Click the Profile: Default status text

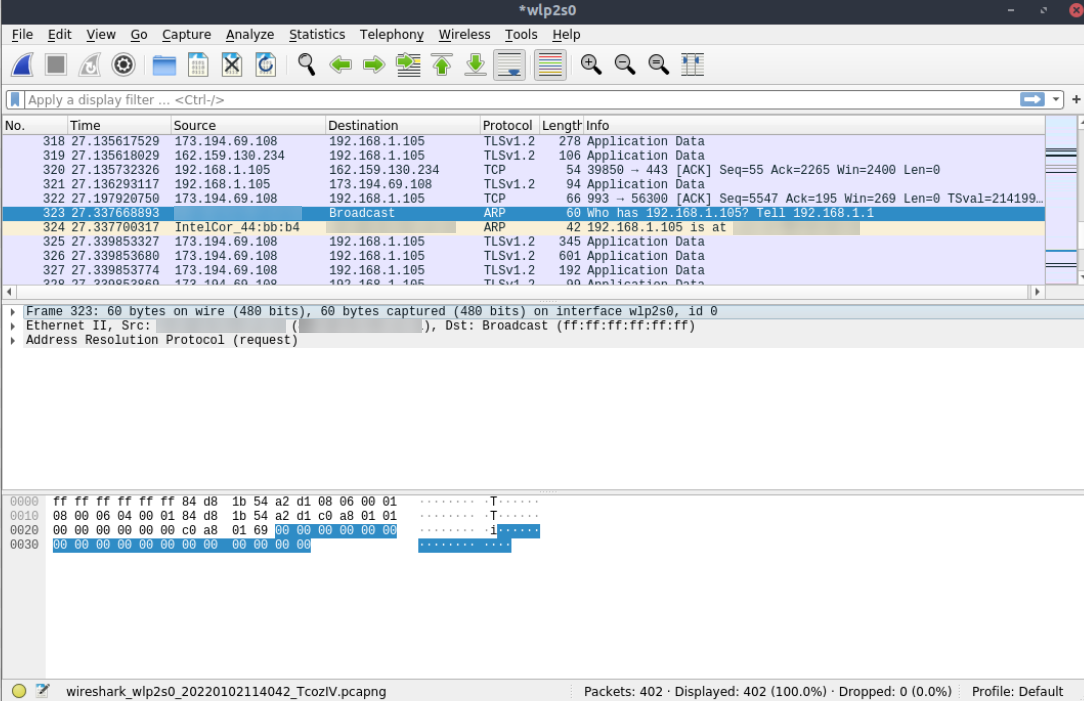tap(1017, 691)
